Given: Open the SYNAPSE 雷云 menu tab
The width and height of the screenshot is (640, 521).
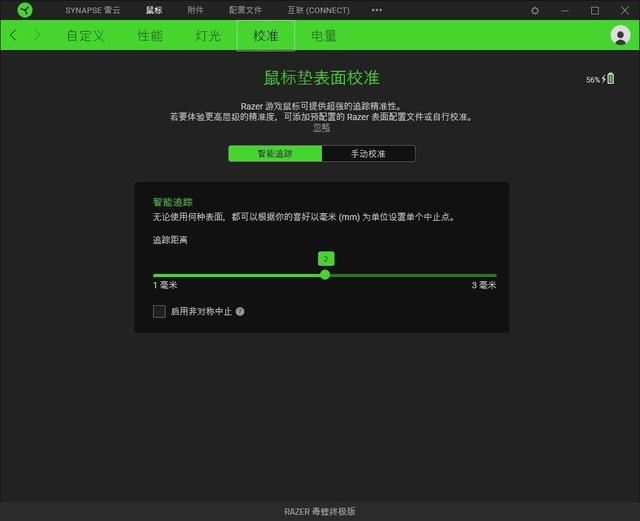Looking at the screenshot, I should (x=93, y=10).
